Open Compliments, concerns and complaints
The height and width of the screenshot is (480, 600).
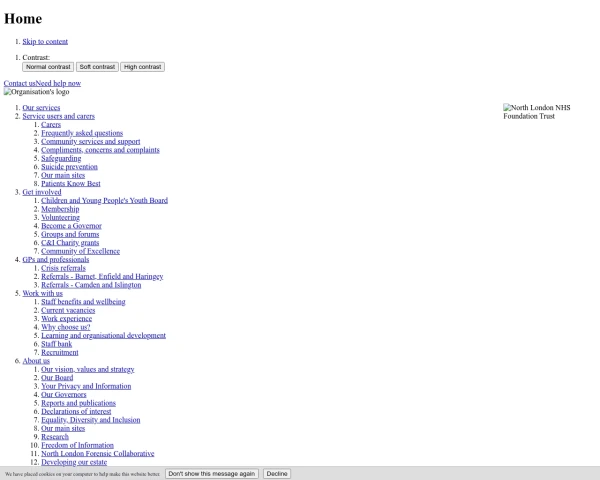pyautogui.click(x=100, y=150)
